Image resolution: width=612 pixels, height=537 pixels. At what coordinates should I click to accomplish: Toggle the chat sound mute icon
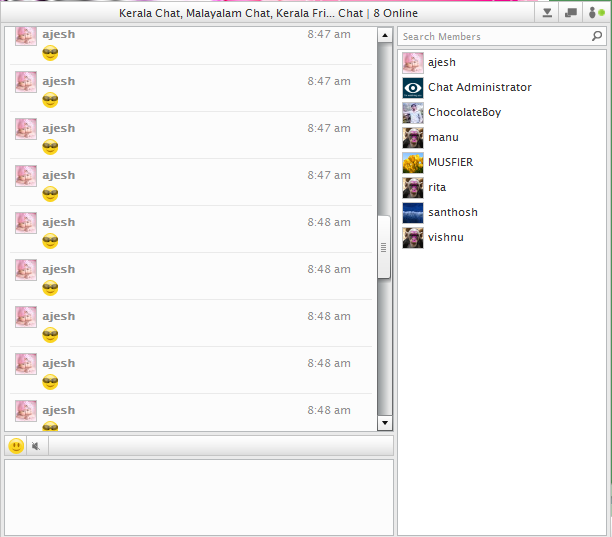[36, 446]
